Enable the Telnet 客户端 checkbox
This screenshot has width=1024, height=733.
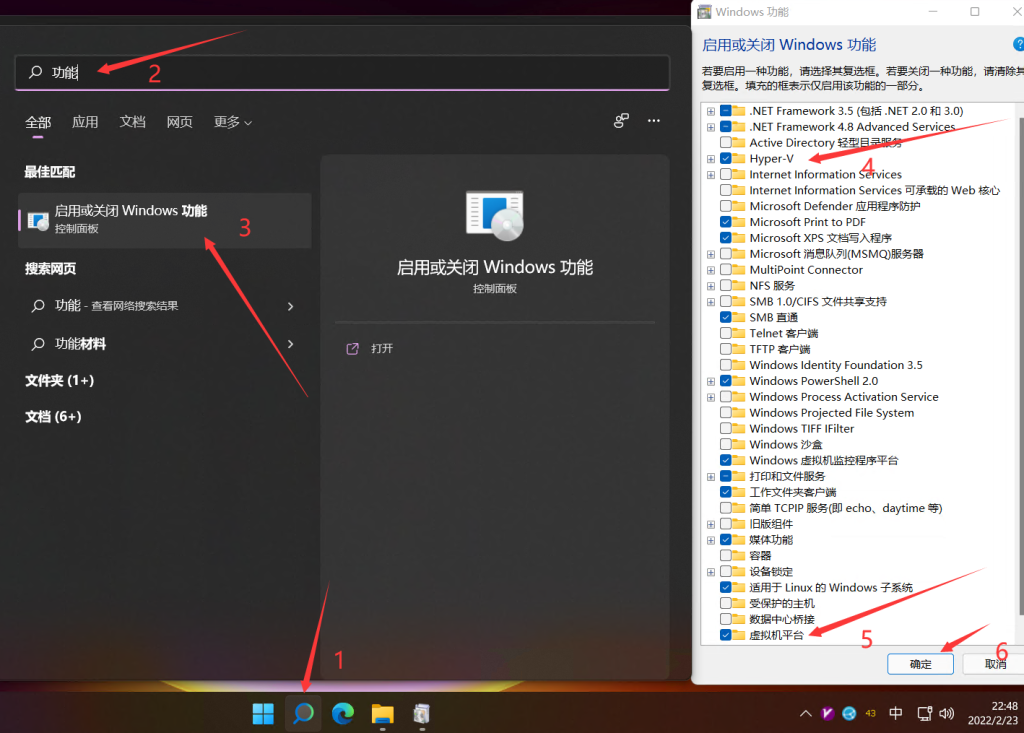726,333
